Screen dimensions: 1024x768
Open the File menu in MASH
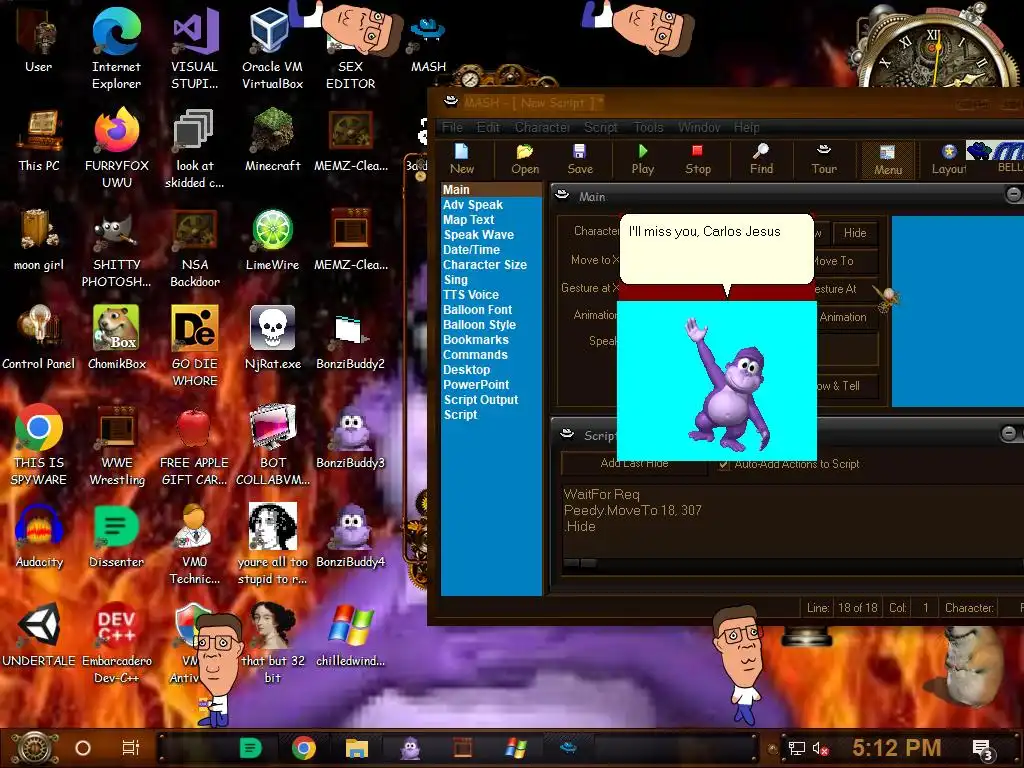452,127
